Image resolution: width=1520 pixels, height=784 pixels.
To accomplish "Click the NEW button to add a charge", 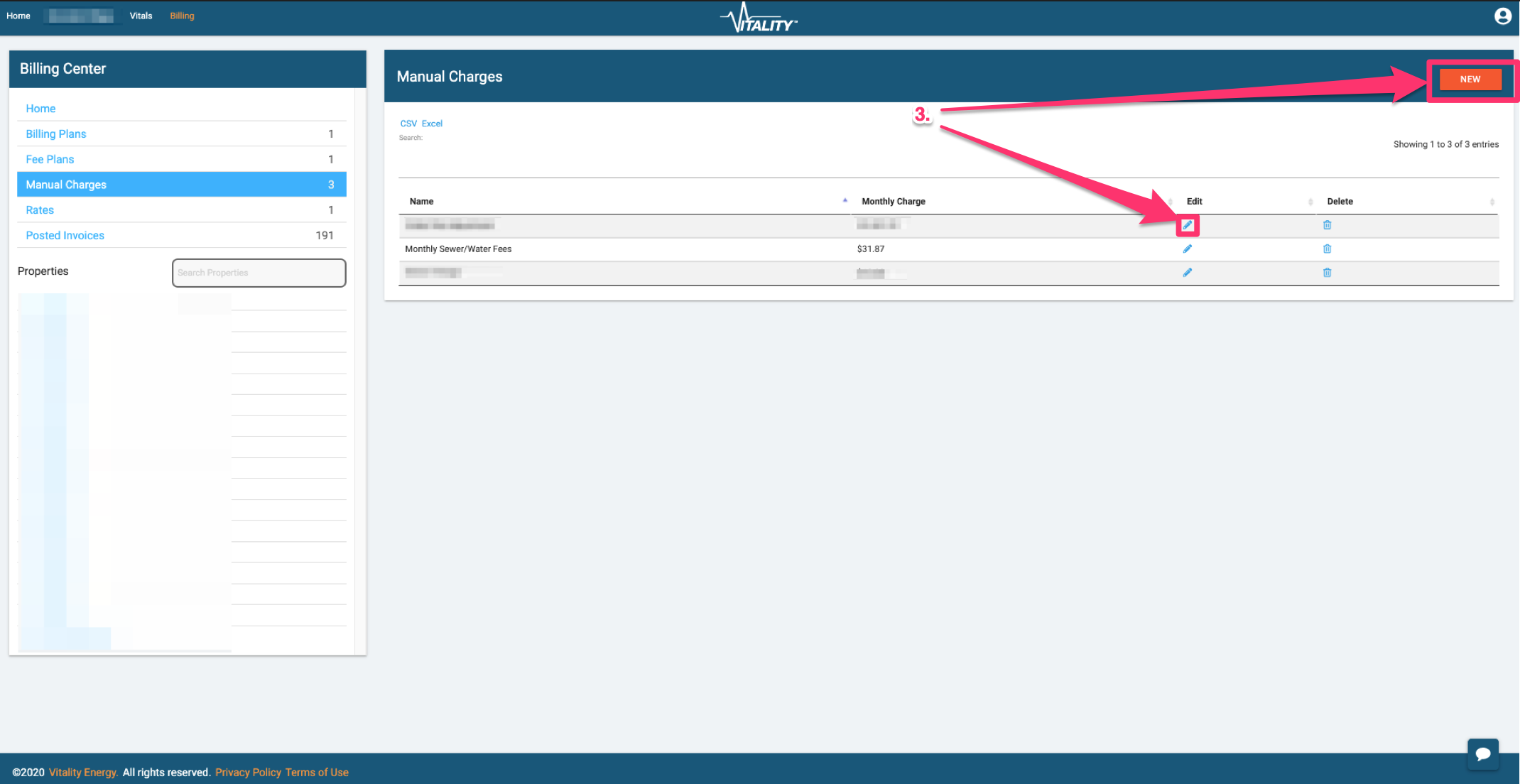I will pos(1470,79).
